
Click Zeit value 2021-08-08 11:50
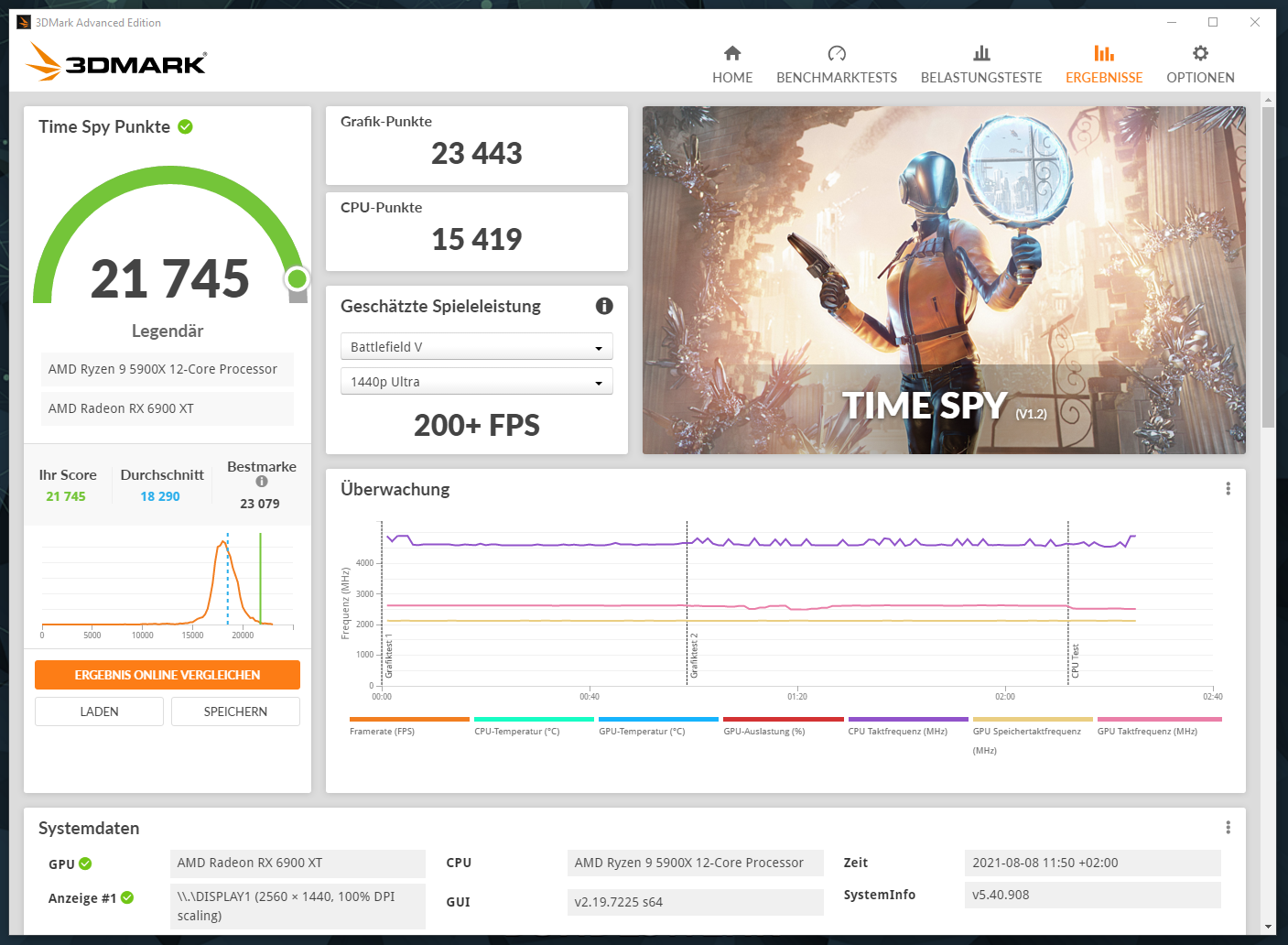(1092, 863)
